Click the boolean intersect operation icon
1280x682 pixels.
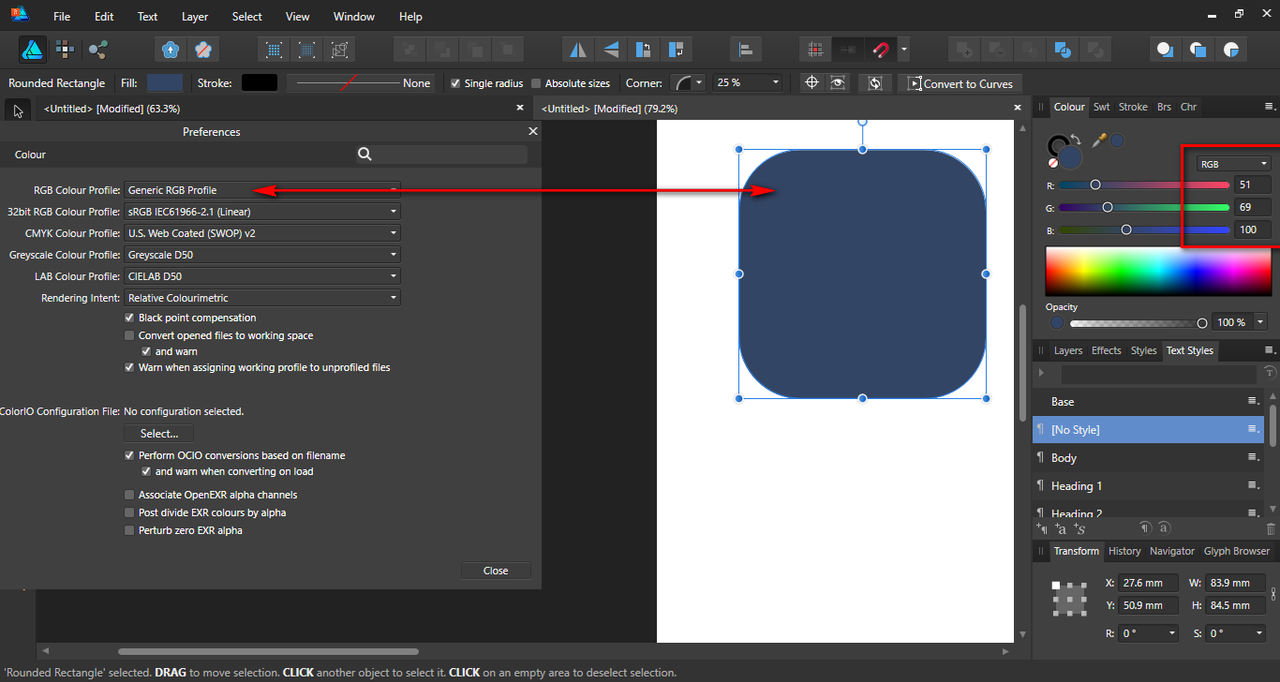pyautogui.click(x=1030, y=49)
